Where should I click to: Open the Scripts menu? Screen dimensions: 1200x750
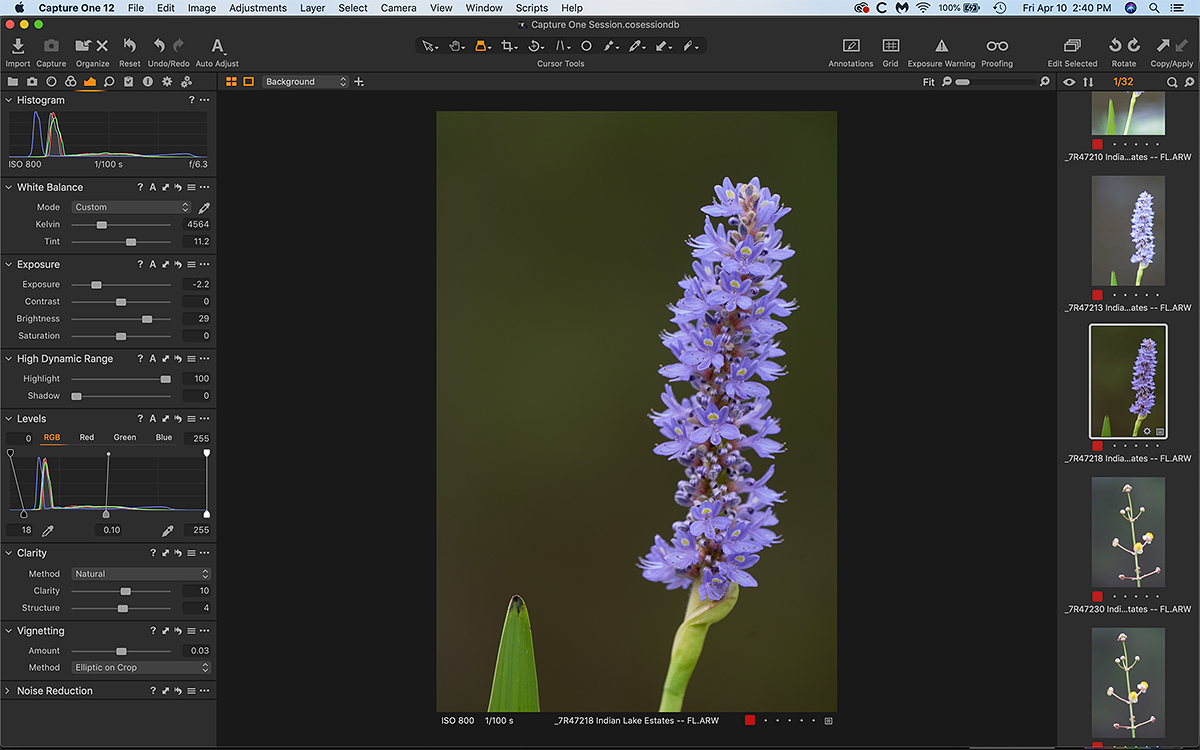pyautogui.click(x=532, y=8)
